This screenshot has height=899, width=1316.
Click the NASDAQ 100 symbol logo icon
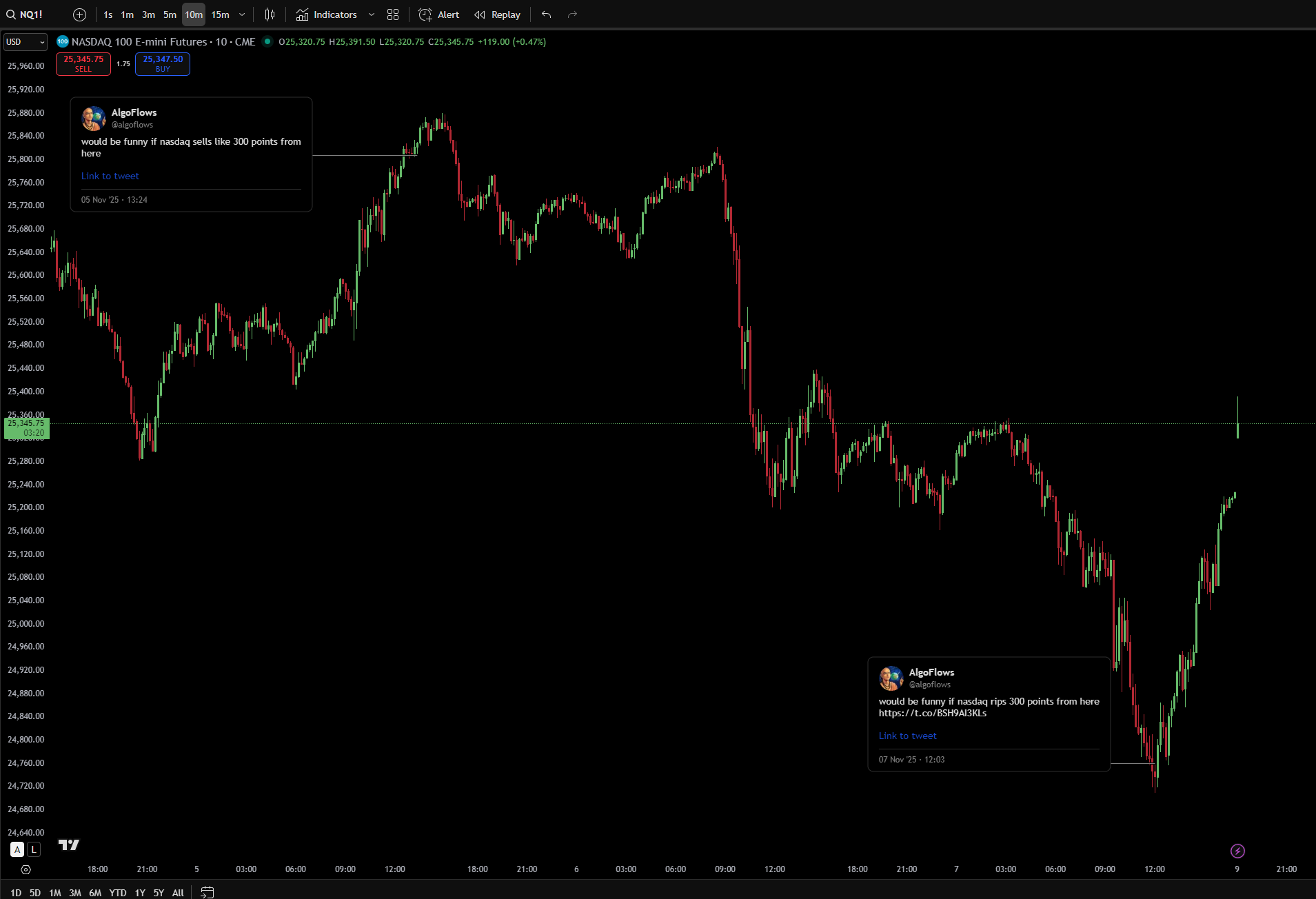coord(63,41)
